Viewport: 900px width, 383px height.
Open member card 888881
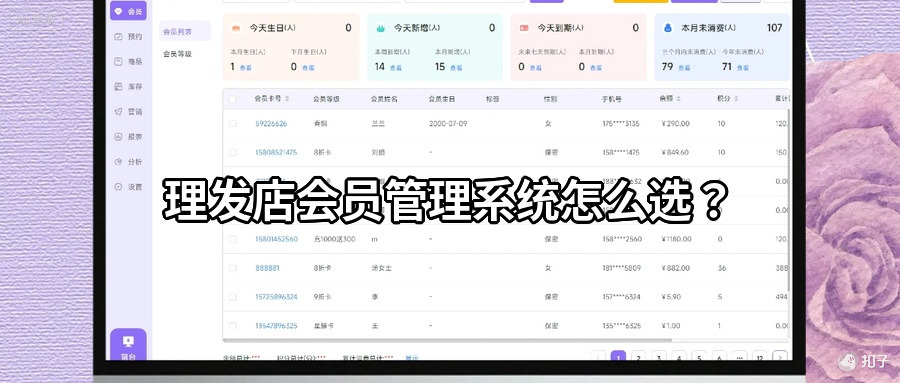(267, 268)
